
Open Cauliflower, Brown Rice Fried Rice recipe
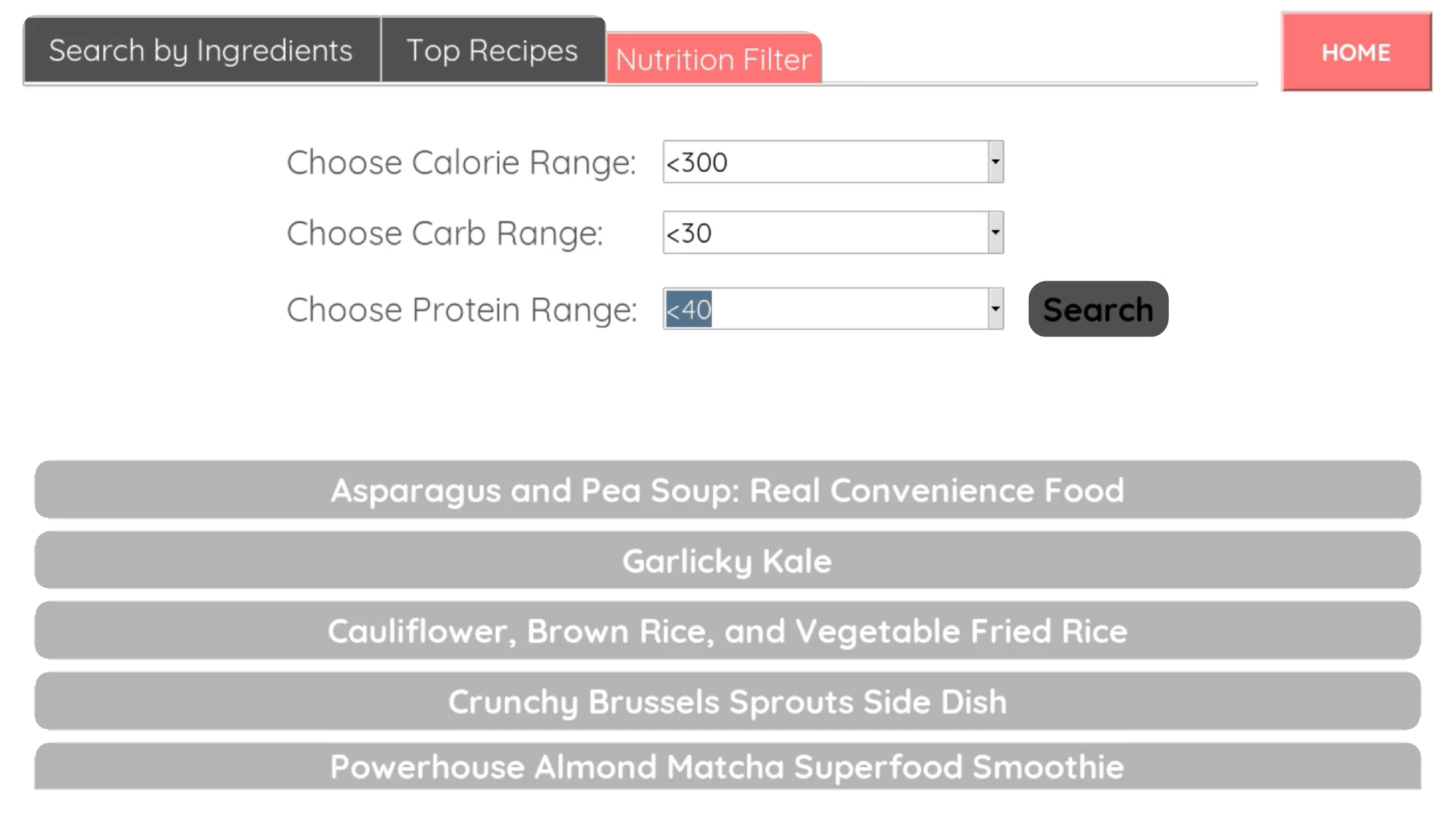click(728, 631)
